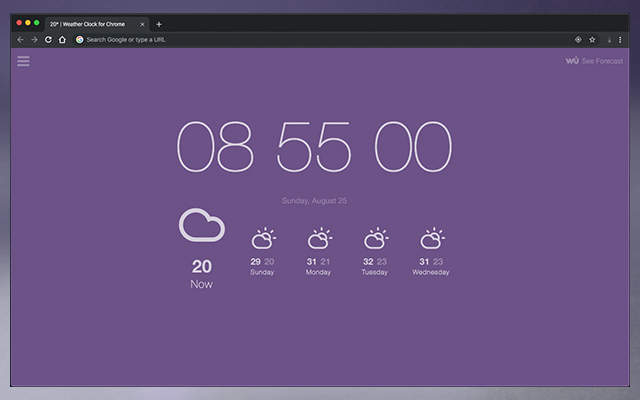Open Chrome's three-dot menu
This screenshot has height=400, width=640.
(620, 40)
